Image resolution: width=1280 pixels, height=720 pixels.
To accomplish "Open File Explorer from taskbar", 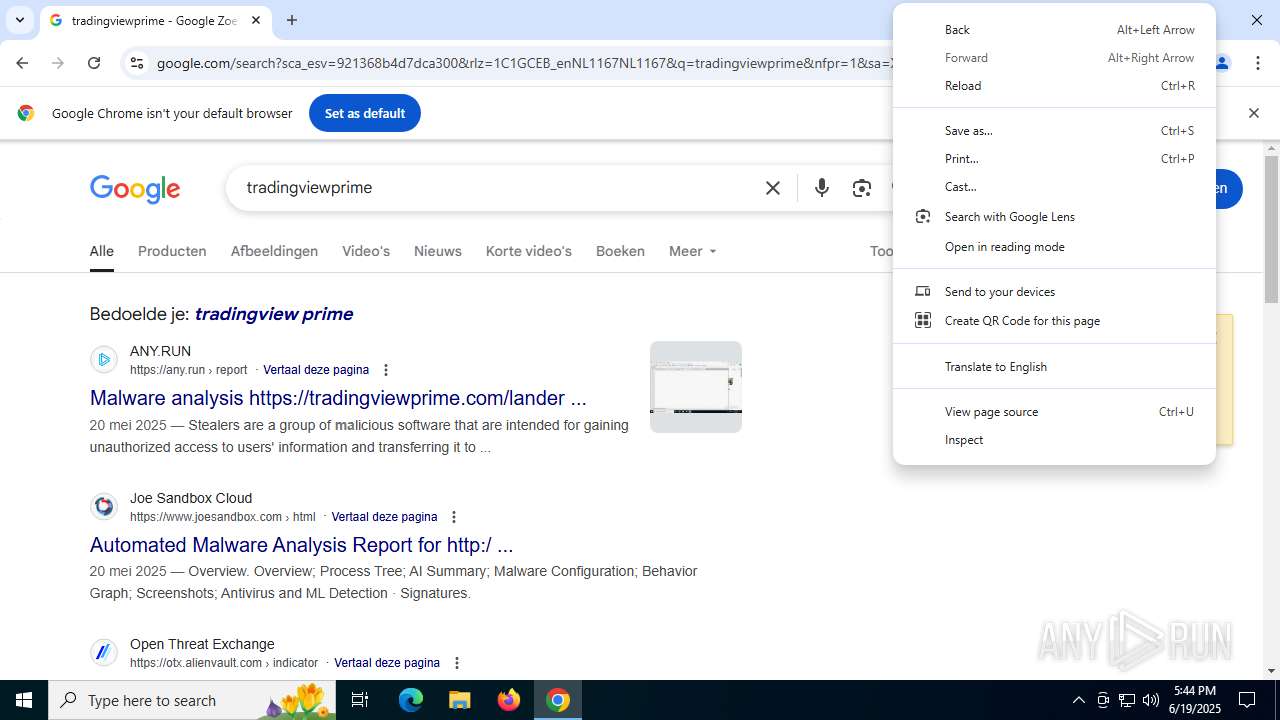I will (x=459, y=700).
